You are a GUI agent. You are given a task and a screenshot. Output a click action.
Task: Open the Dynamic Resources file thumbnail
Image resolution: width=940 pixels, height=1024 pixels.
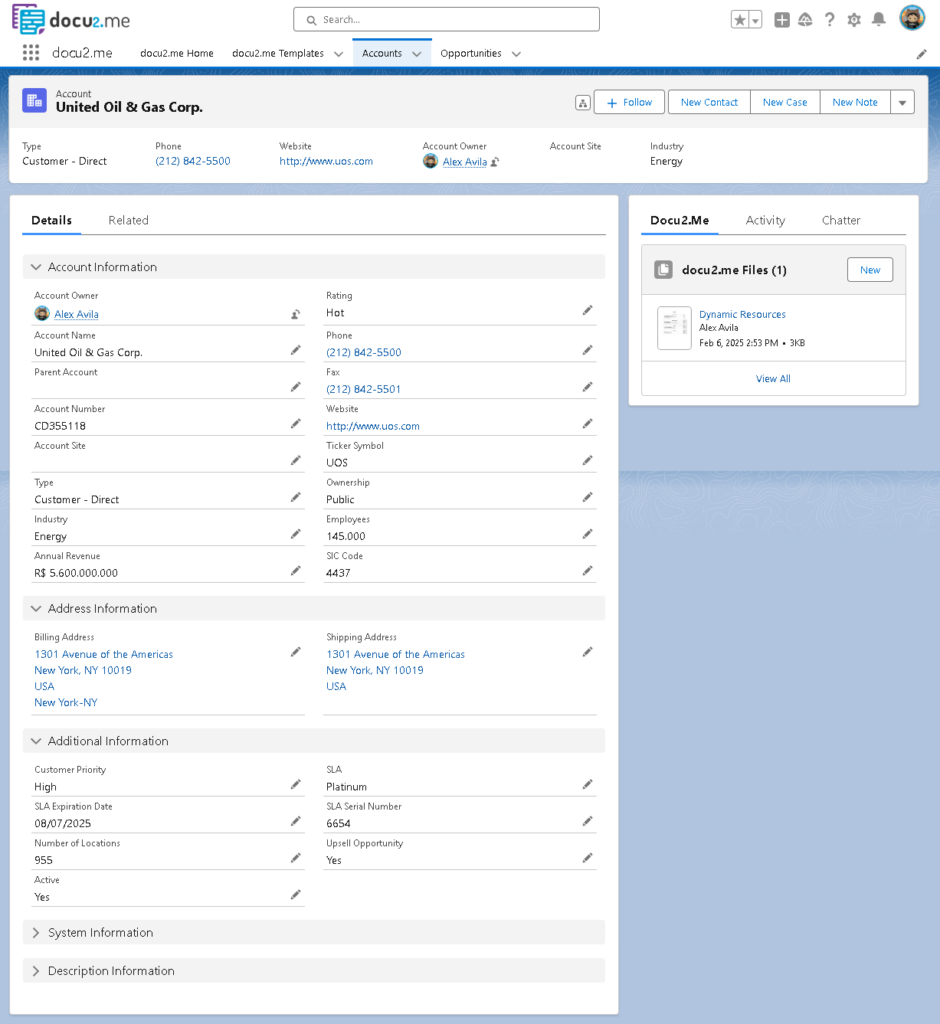674,328
